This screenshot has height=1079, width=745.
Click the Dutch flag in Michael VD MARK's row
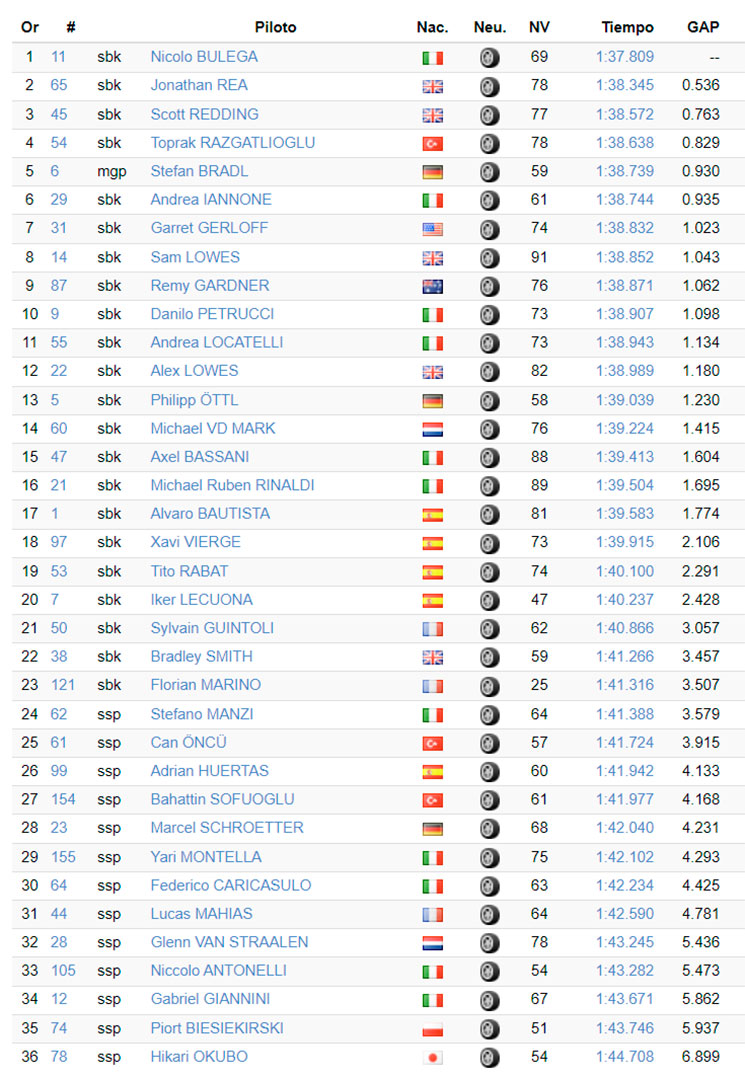pyautogui.click(x=432, y=429)
